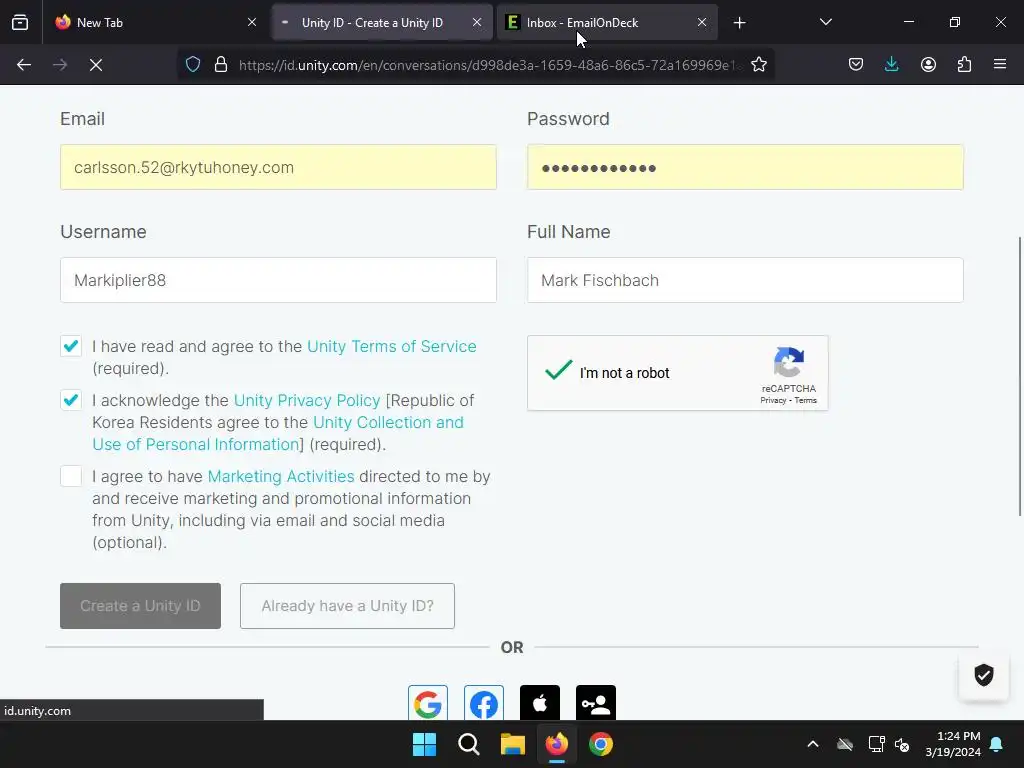
Task: Launch Google Chrome from the taskbar
Action: 601,744
